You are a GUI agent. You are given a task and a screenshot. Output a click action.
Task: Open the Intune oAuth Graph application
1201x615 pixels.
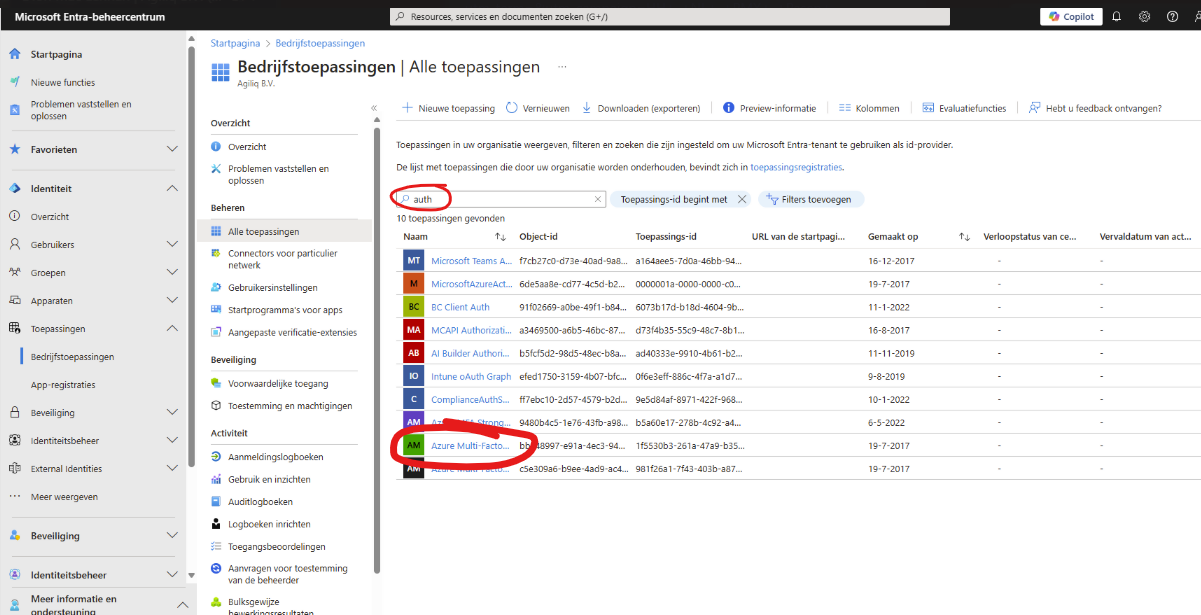click(471, 377)
